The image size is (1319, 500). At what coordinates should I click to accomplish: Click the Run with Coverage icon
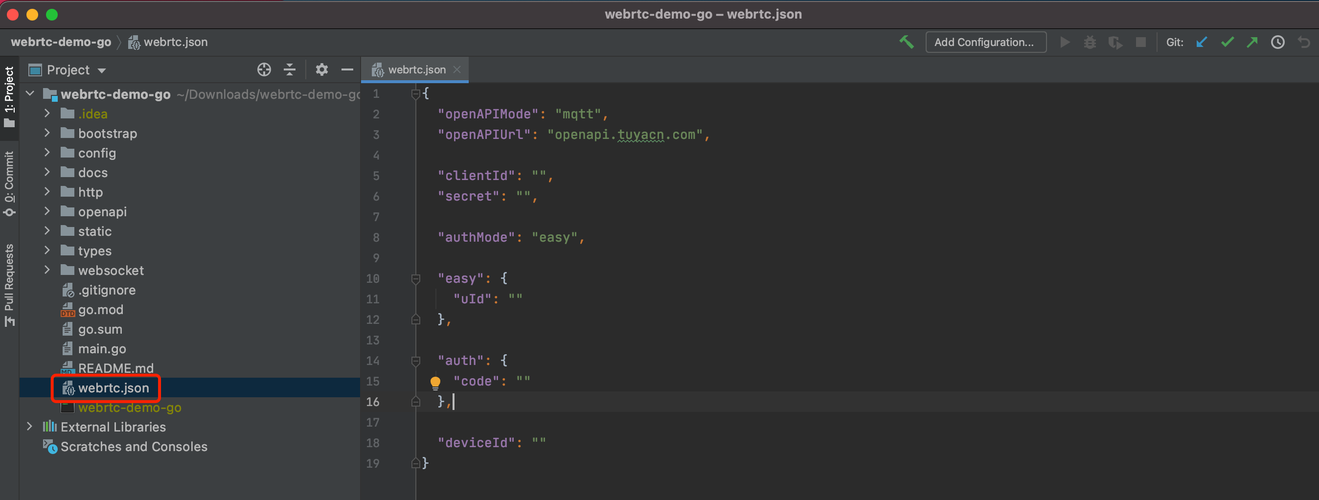pos(1115,42)
